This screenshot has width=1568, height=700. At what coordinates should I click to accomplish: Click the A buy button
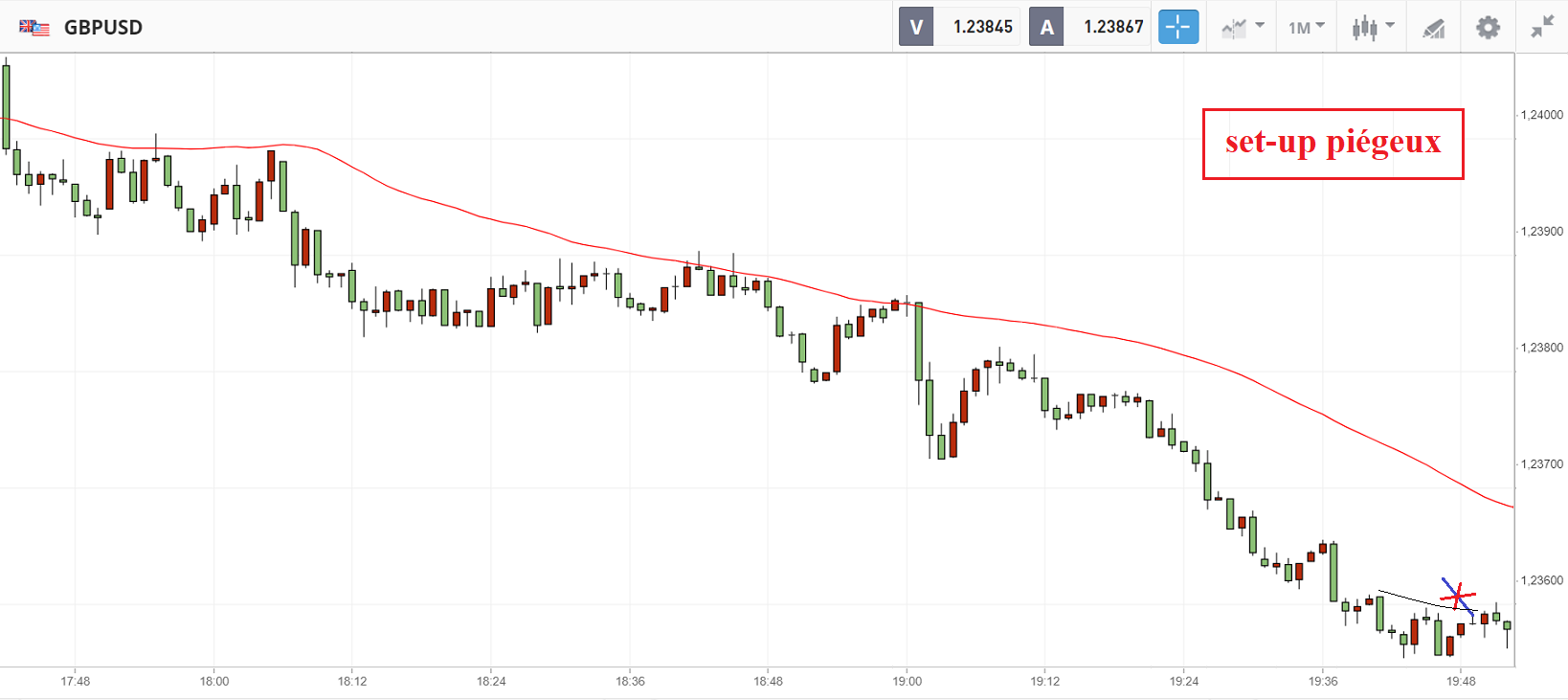(1046, 27)
